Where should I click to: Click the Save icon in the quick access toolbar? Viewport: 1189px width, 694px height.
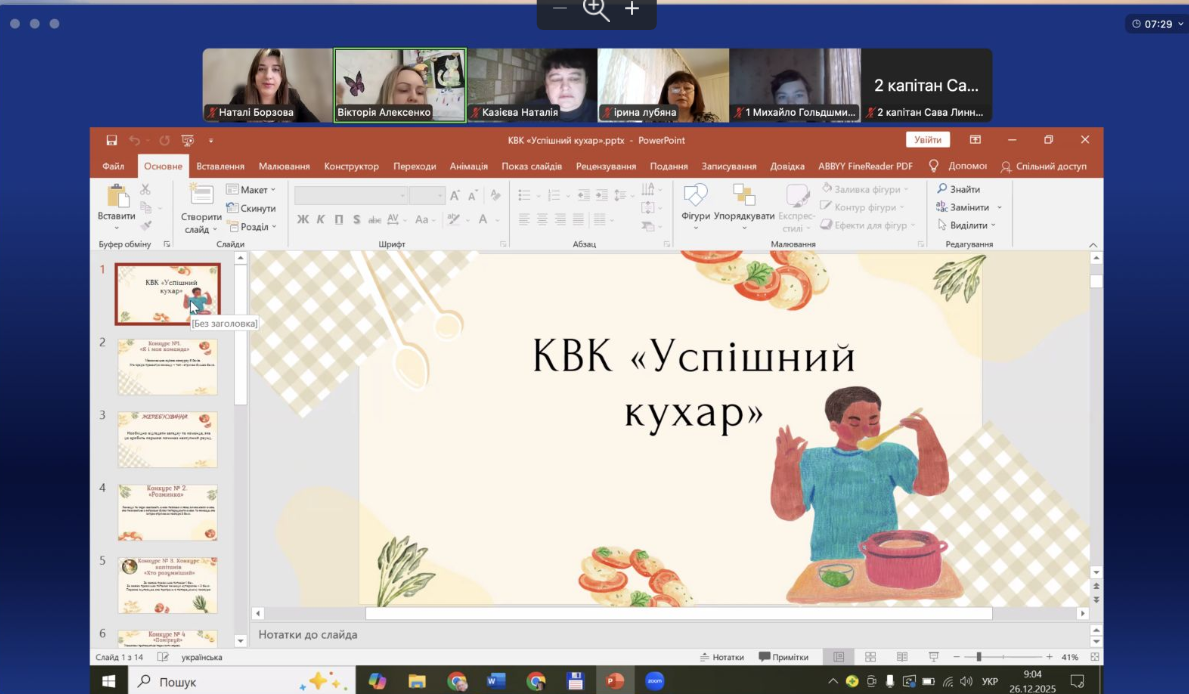111,140
